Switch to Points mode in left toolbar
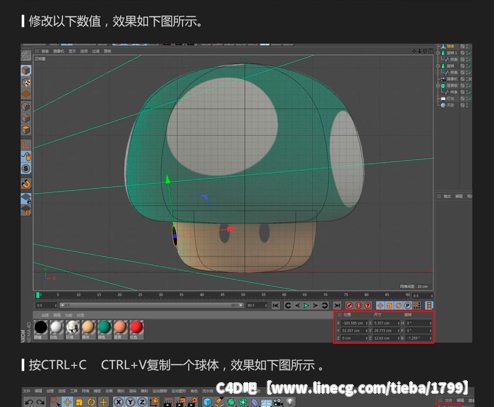The width and height of the screenshot is (502, 407). (x=26, y=107)
